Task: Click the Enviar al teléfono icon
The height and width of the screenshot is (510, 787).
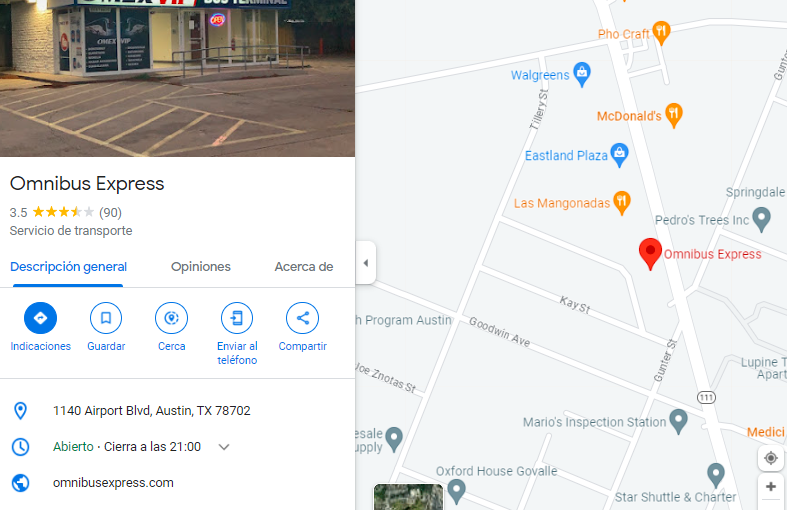Action: [237, 318]
